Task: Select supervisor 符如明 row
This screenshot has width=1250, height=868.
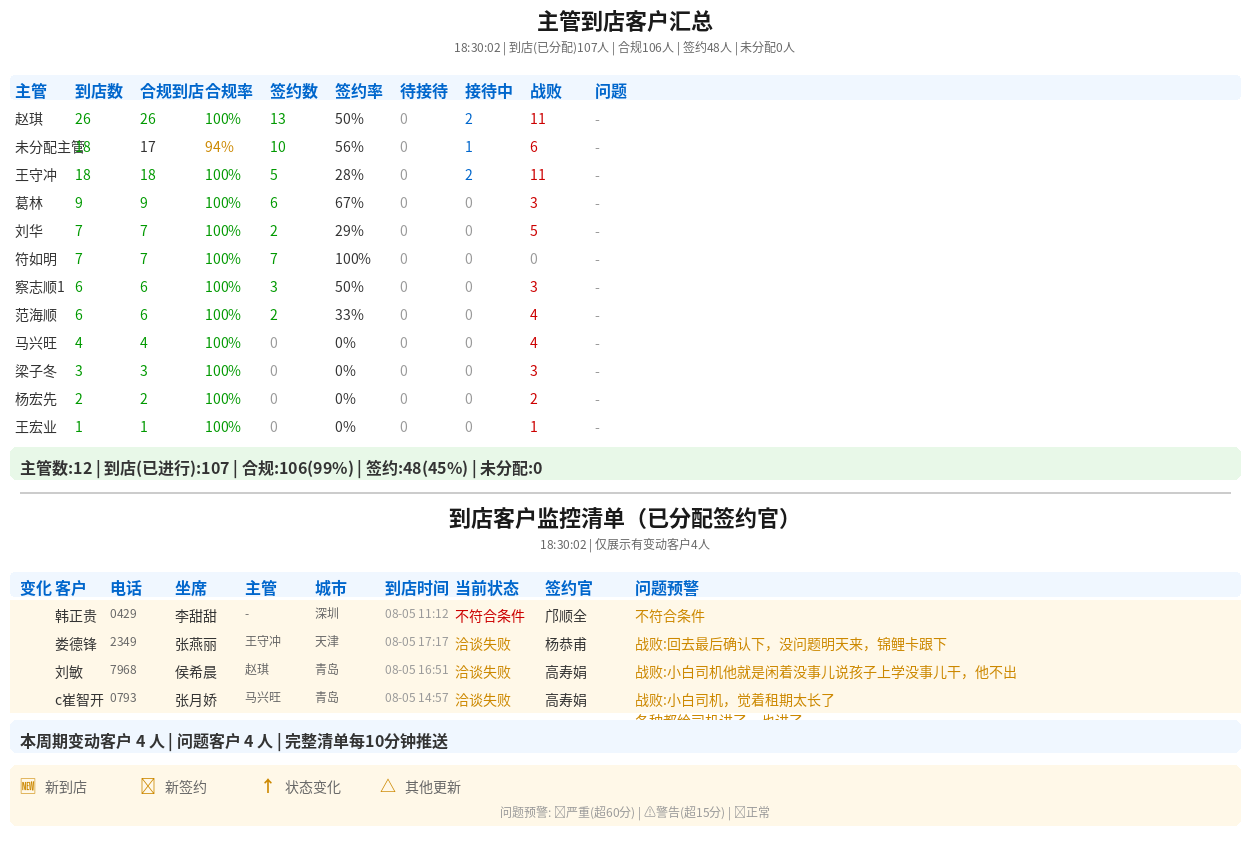Action: 36,259
